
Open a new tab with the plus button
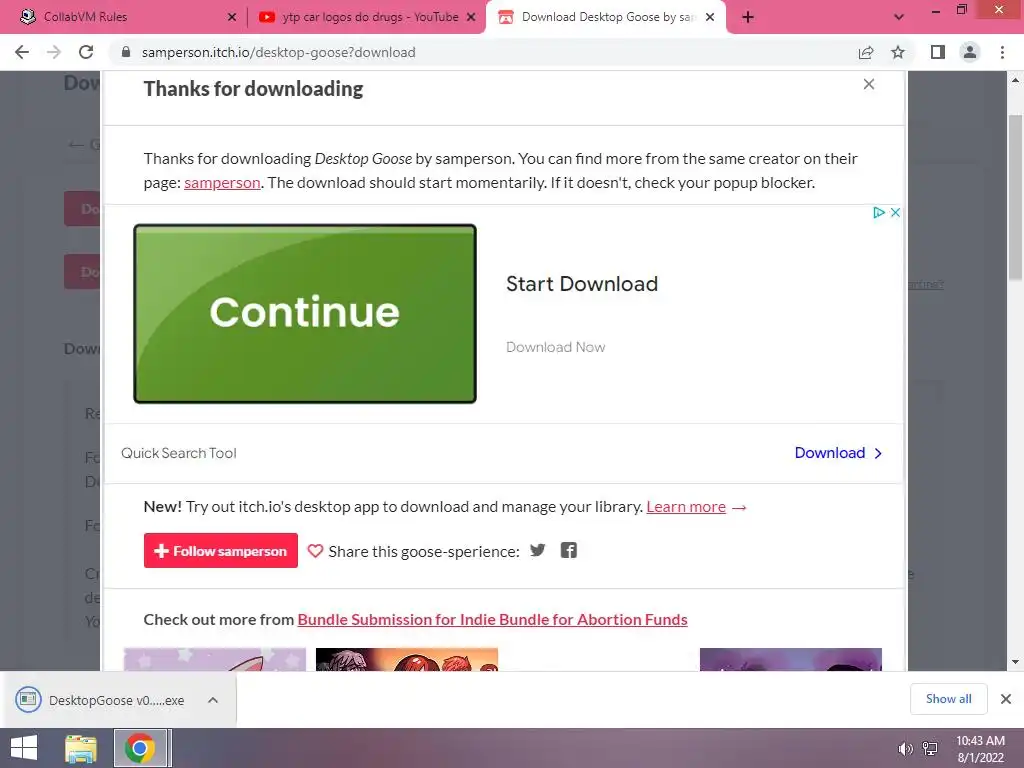pyautogui.click(x=748, y=18)
